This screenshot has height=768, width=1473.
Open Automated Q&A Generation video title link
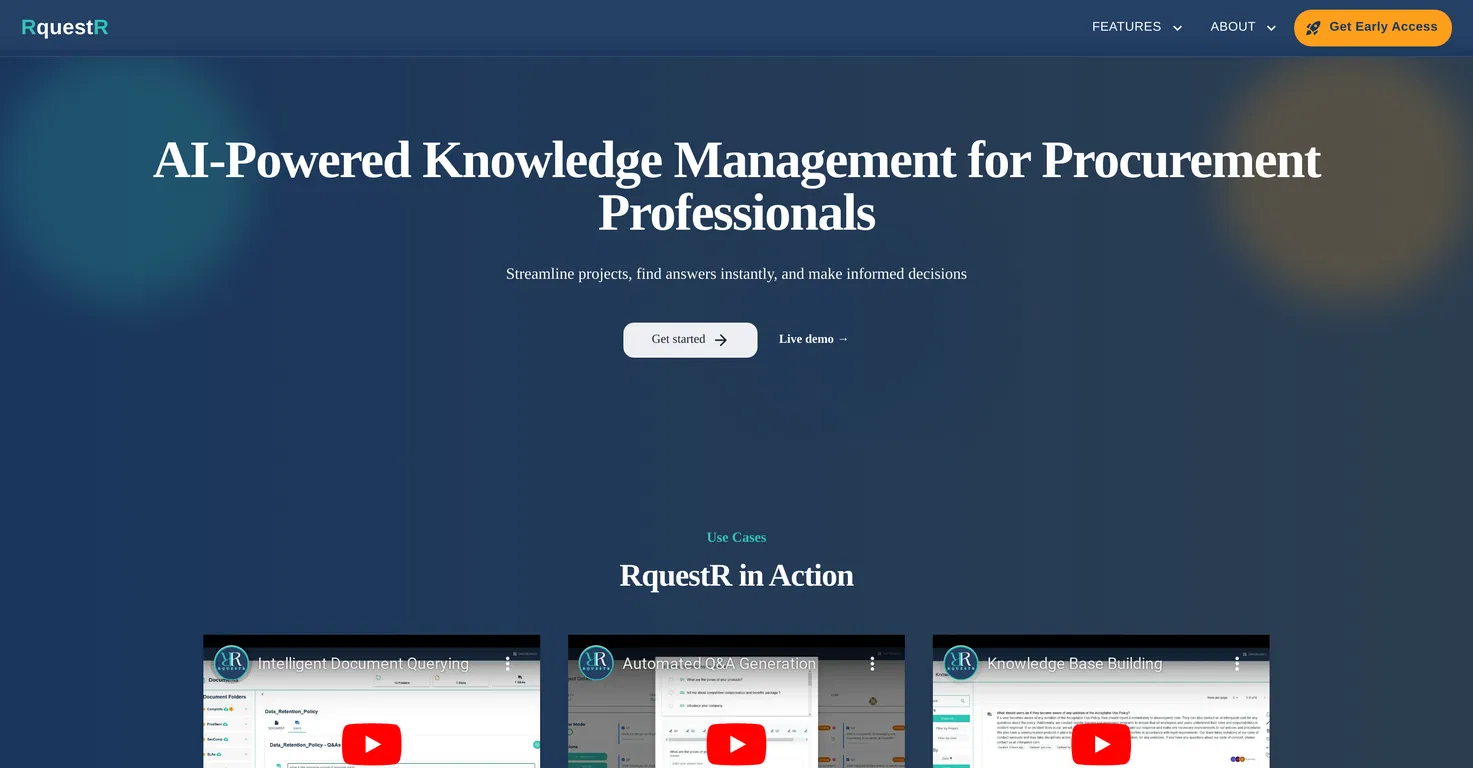(719, 664)
